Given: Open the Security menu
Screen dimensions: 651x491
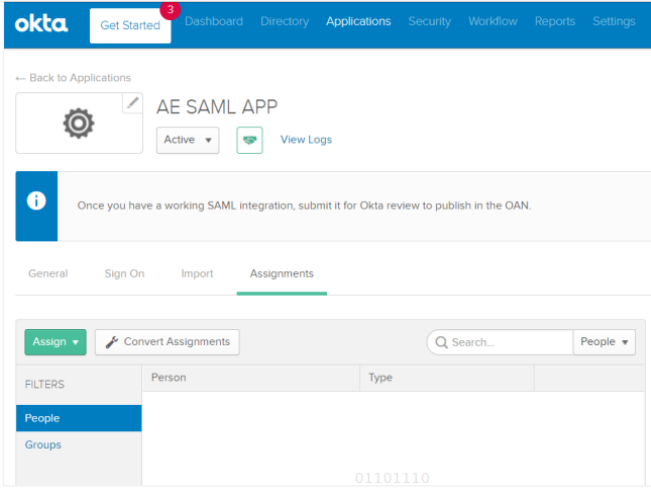Looking at the screenshot, I should [x=430, y=21].
